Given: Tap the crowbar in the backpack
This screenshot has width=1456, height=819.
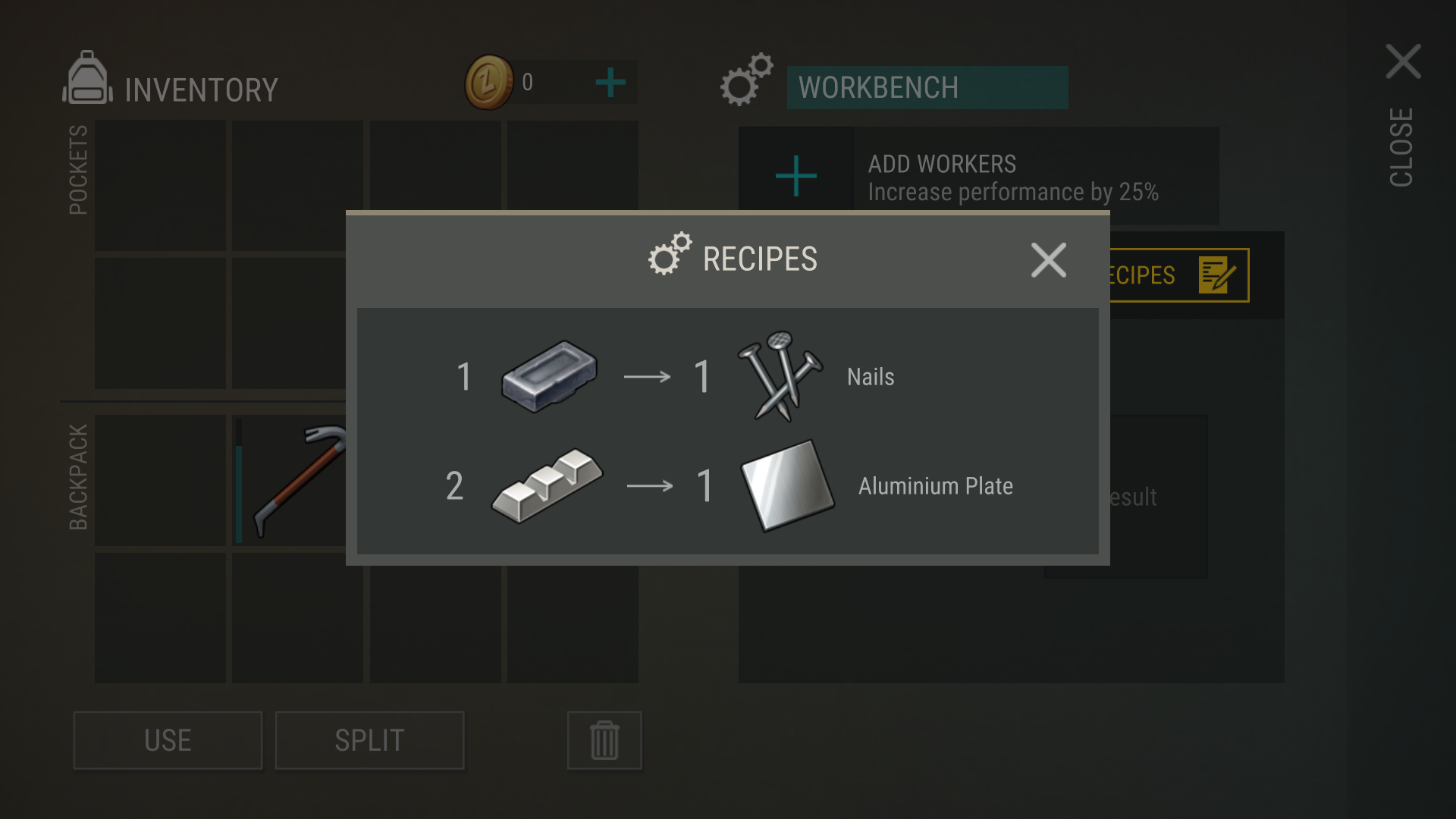Looking at the screenshot, I should click(x=292, y=481).
